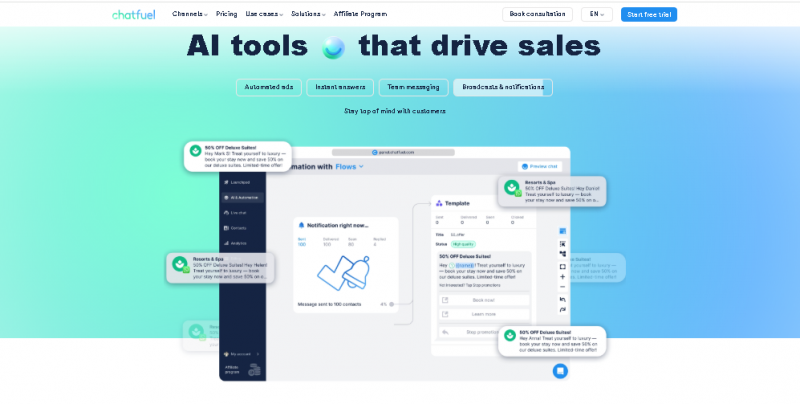Viewport: 800px width, 404px height.
Task: Expand the Use cases dropdown
Action: [264, 14]
